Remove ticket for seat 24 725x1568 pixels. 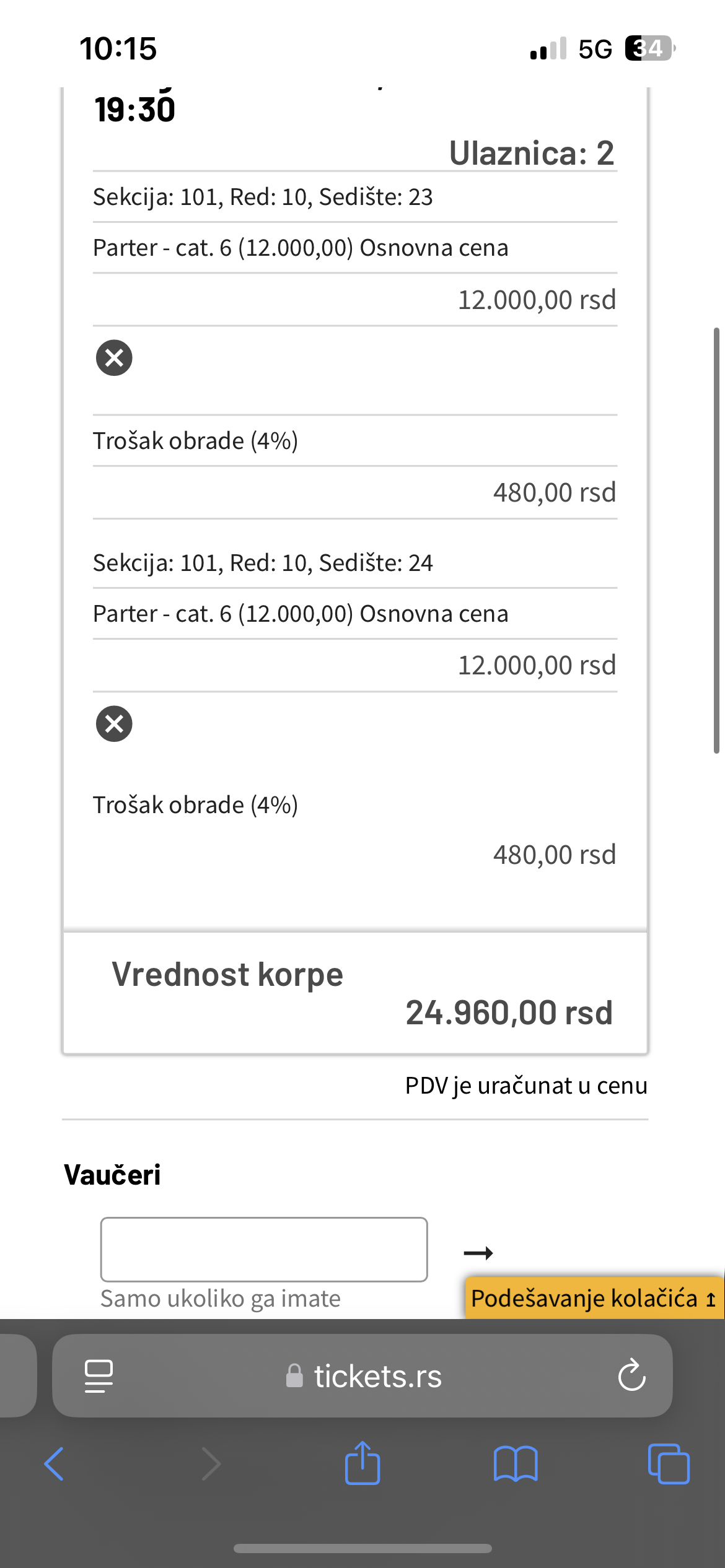(114, 723)
